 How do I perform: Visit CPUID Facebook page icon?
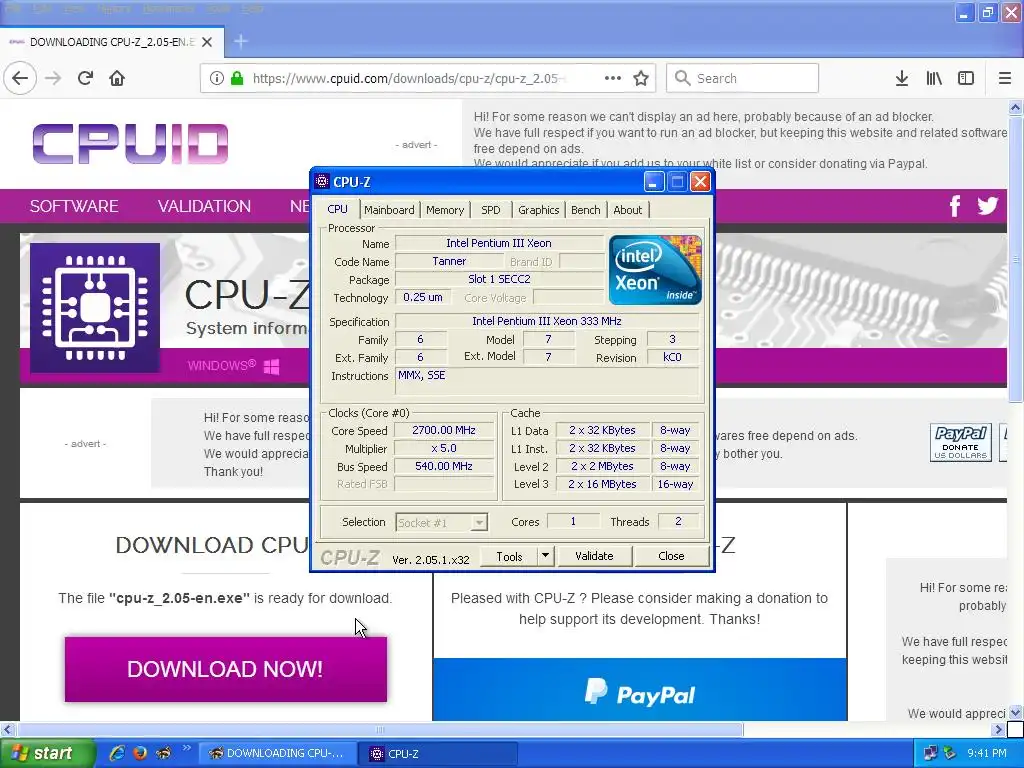click(954, 206)
